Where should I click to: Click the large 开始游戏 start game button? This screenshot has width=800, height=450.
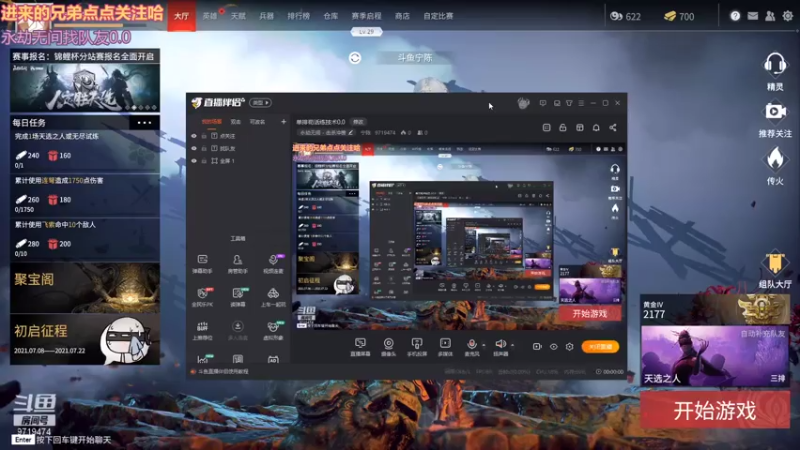(715, 410)
